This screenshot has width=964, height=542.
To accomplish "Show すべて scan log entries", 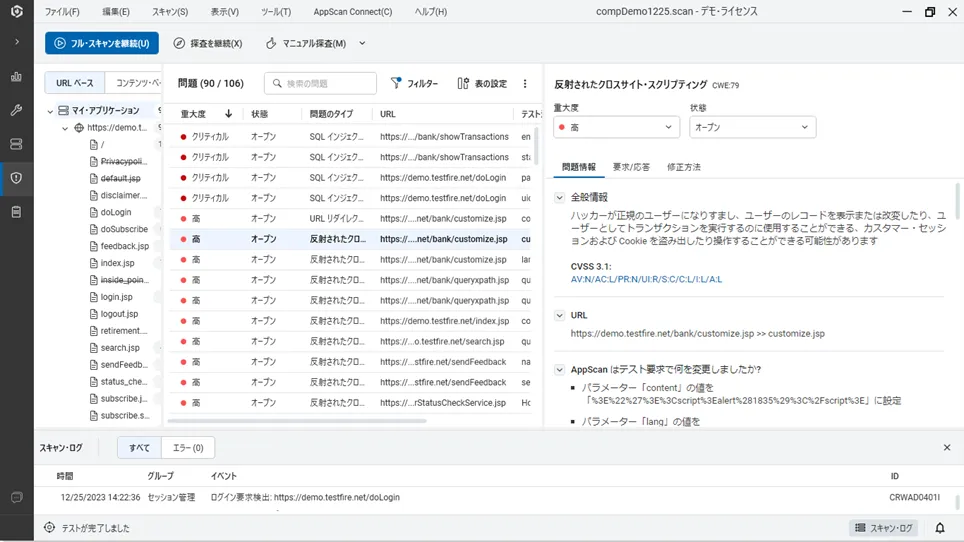I will [140, 448].
